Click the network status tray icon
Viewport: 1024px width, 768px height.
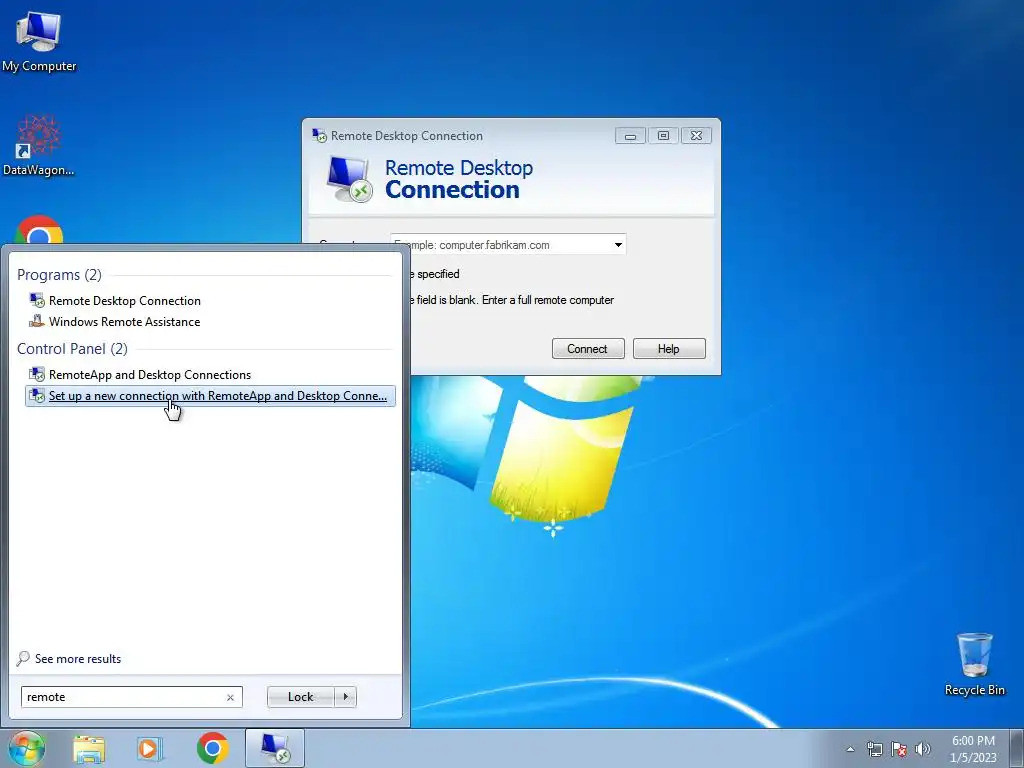[x=874, y=749]
